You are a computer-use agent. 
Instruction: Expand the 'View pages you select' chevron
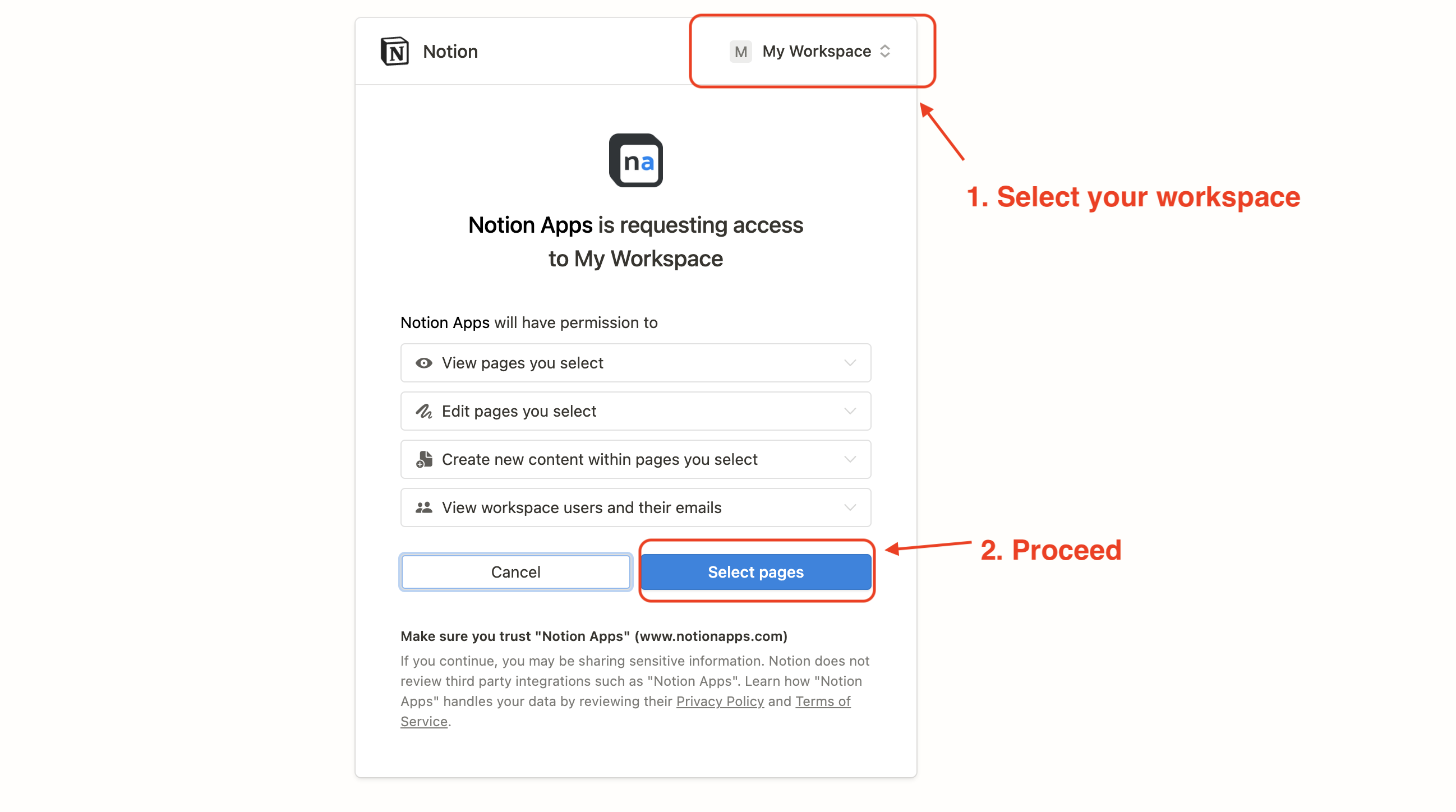(850, 363)
